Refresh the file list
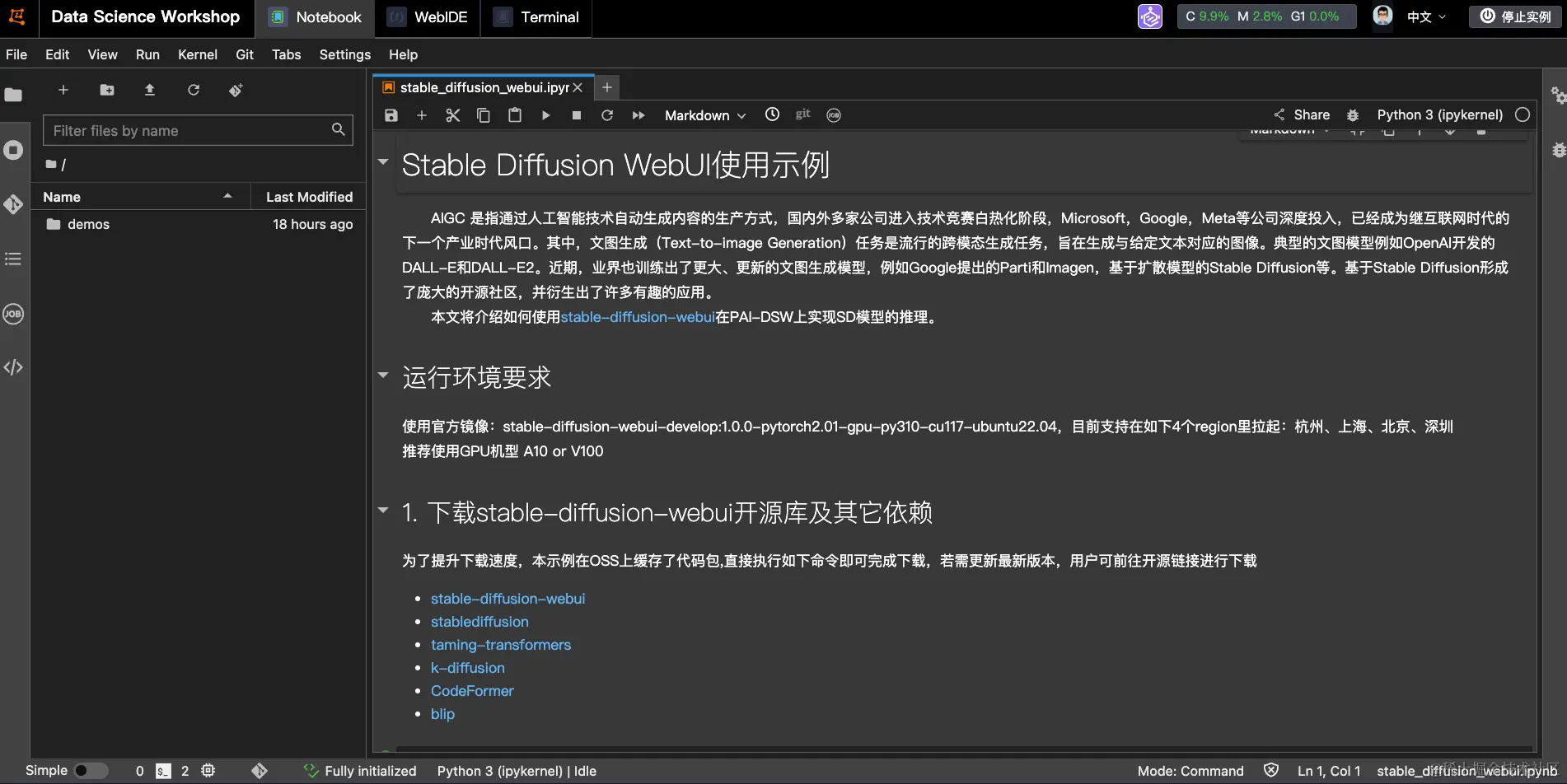 194,90
